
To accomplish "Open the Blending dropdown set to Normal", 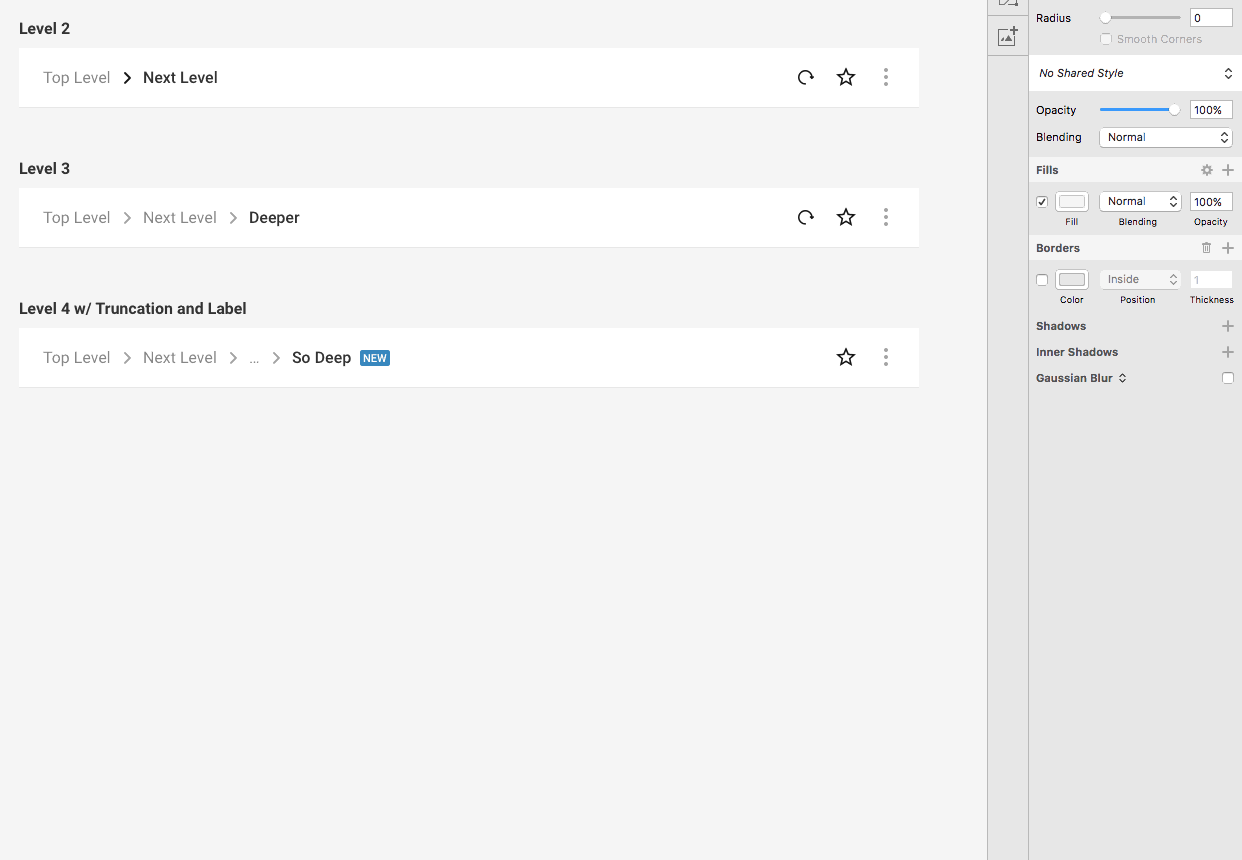I will coord(1166,137).
